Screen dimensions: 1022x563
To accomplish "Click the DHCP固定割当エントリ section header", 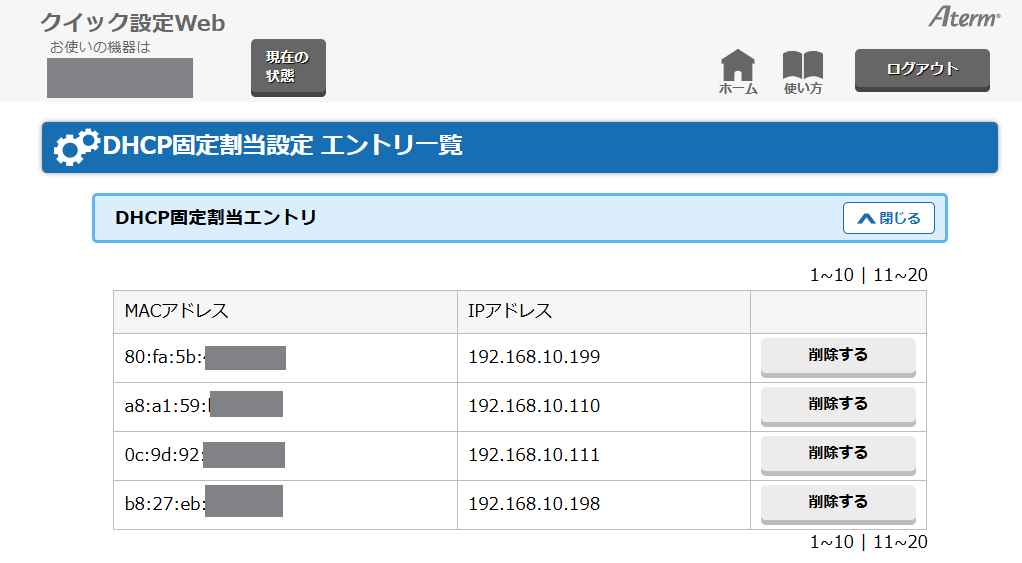I will point(216,217).
